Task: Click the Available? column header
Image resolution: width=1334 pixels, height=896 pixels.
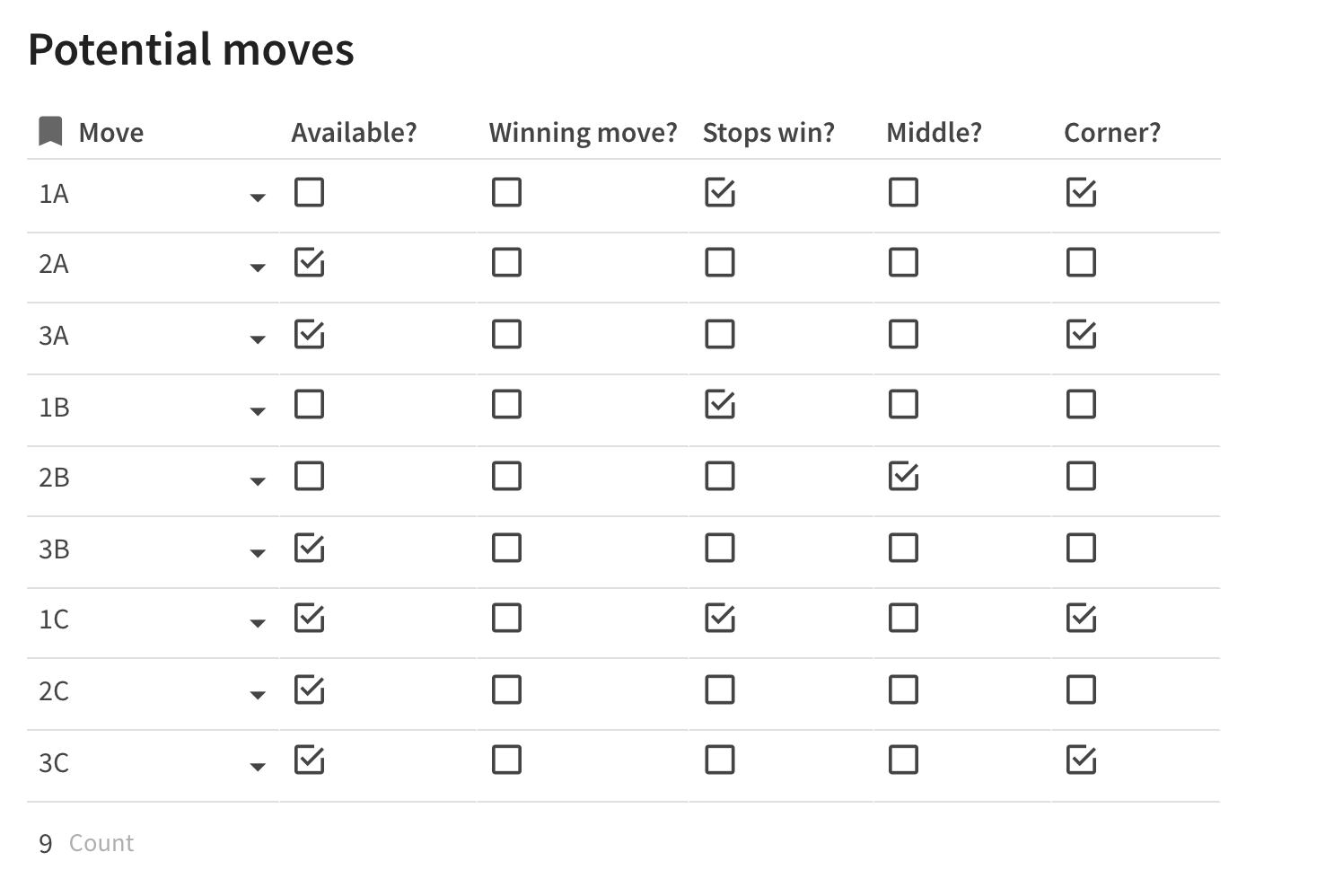Action: click(x=354, y=132)
